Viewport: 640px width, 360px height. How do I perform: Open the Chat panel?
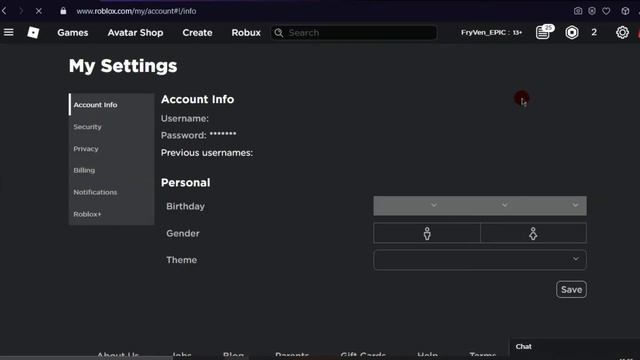click(574, 347)
